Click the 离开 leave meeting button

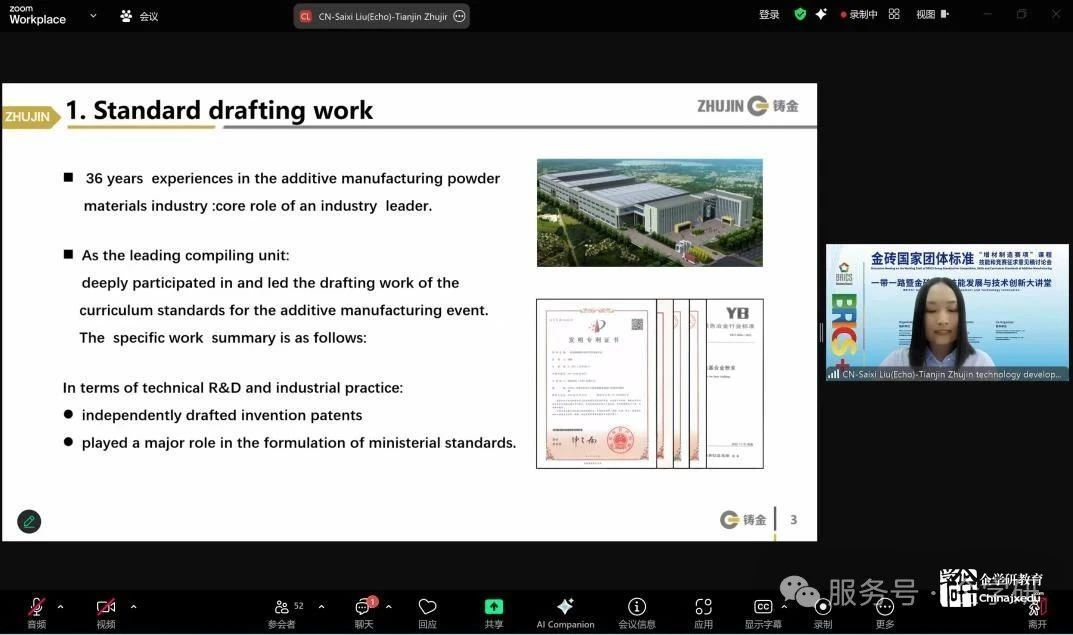pyautogui.click(x=1037, y=611)
